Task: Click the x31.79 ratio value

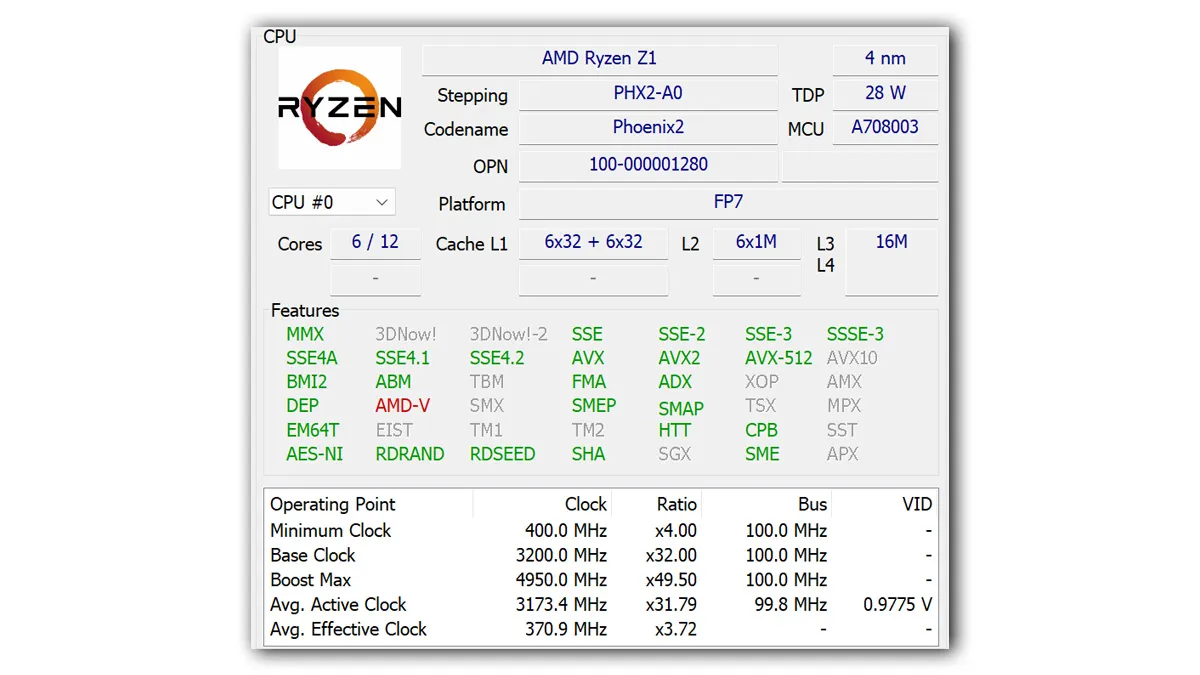Action: pos(670,605)
